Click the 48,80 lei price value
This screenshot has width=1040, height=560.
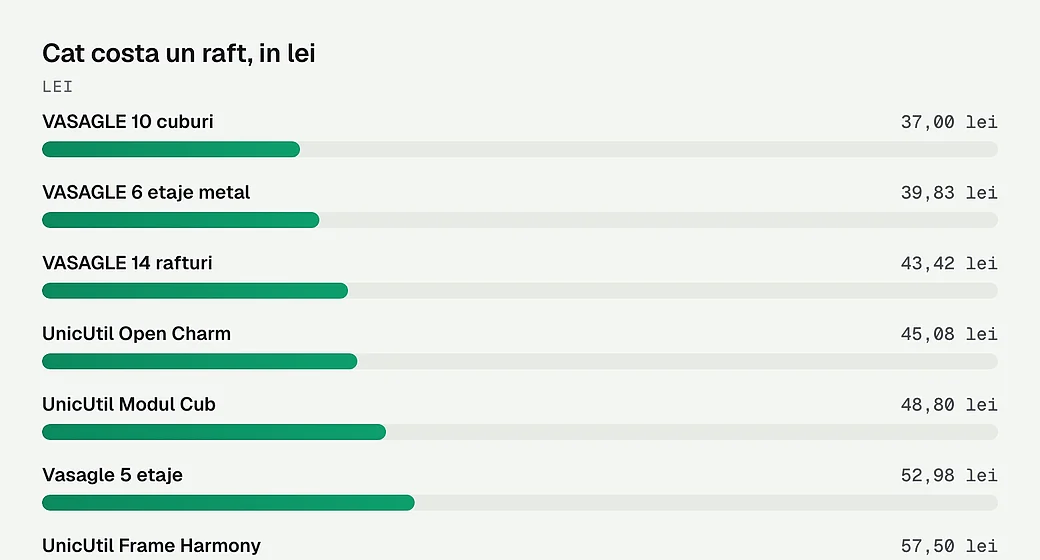[x=949, y=405]
